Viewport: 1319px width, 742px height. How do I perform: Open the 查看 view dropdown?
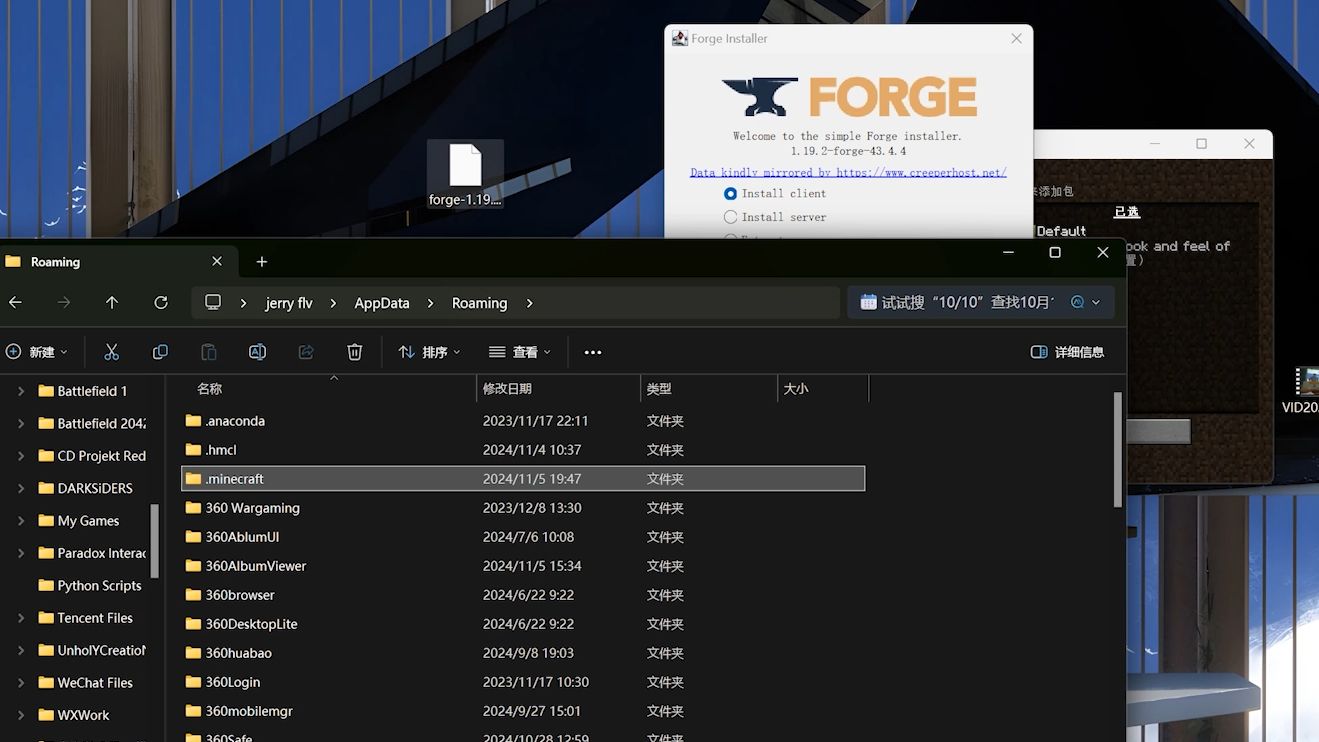520,352
